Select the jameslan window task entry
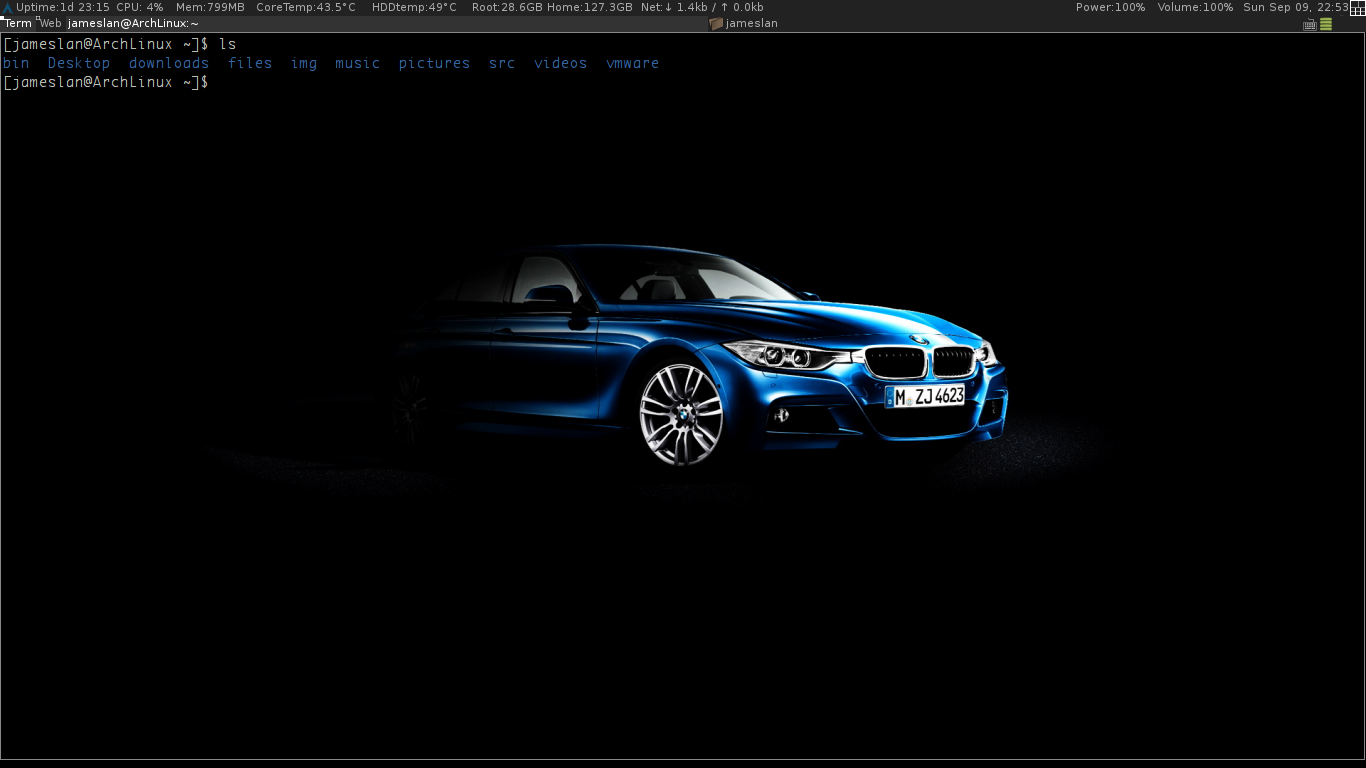Image resolution: width=1366 pixels, height=768 pixels. point(743,23)
